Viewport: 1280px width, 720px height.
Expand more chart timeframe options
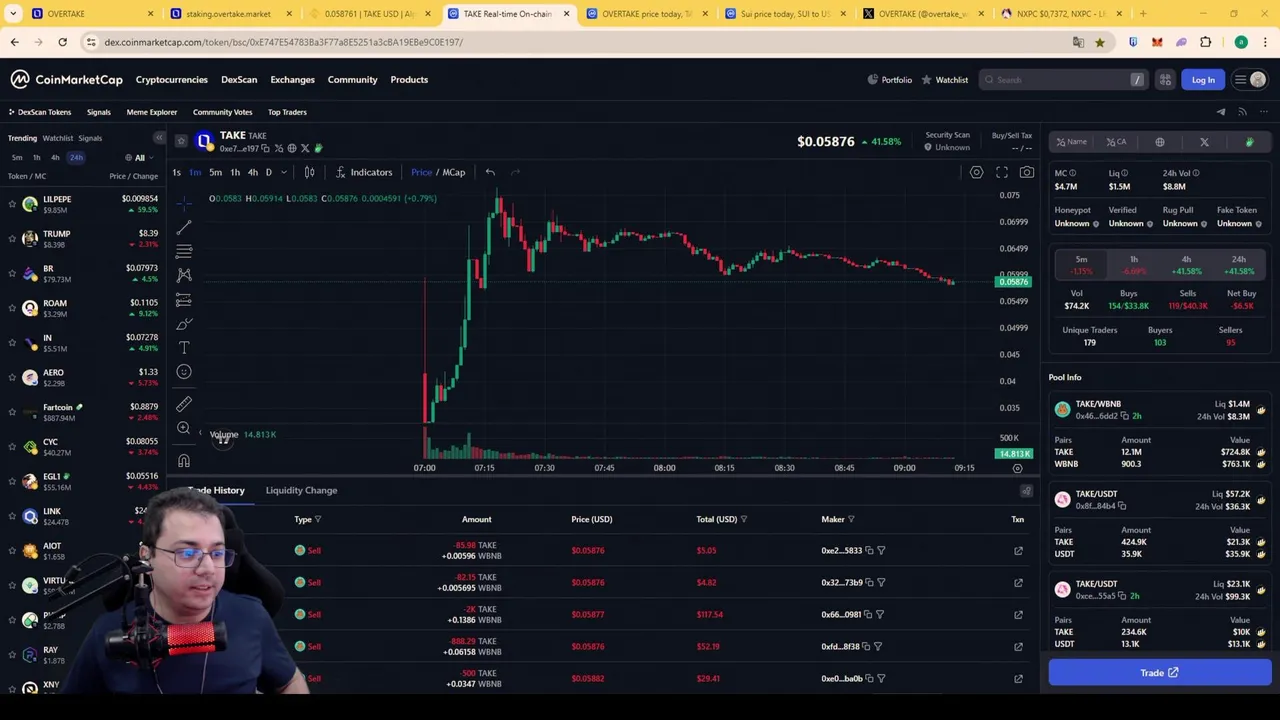[x=284, y=172]
